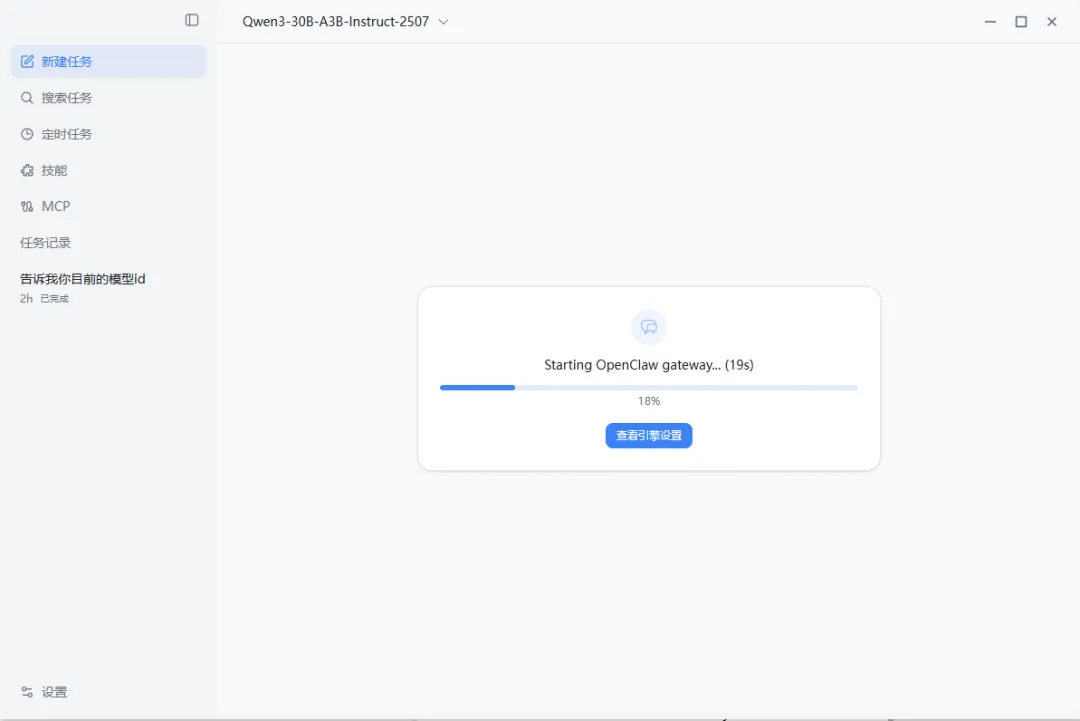Click the 定时任务 clock icon
Screen dimensions: 1080x721
(27, 134)
